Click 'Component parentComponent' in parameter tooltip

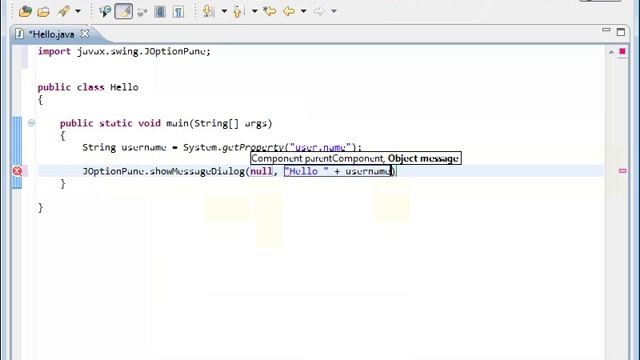point(318,159)
